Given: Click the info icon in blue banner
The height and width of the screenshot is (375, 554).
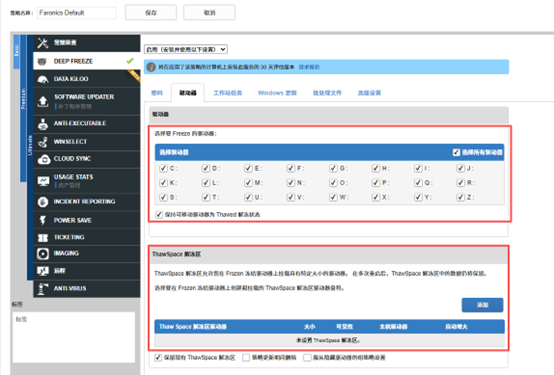Looking at the screenshot, I should (151, 67).
